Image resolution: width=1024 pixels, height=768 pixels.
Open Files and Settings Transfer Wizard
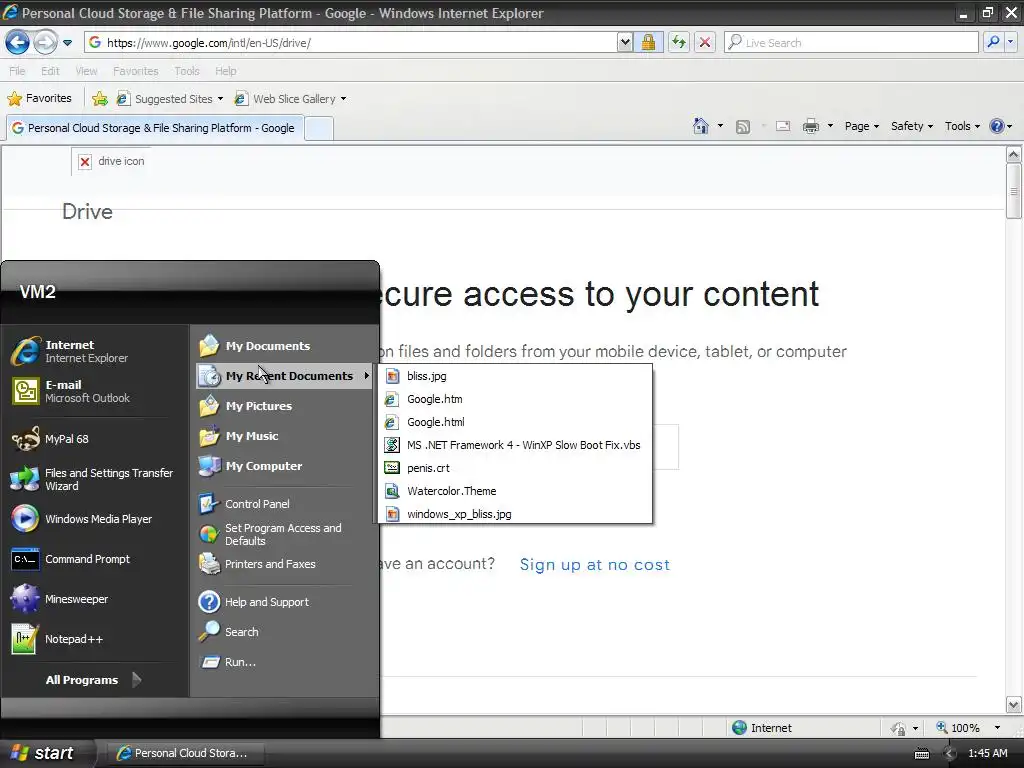click(x=95, y=479)
